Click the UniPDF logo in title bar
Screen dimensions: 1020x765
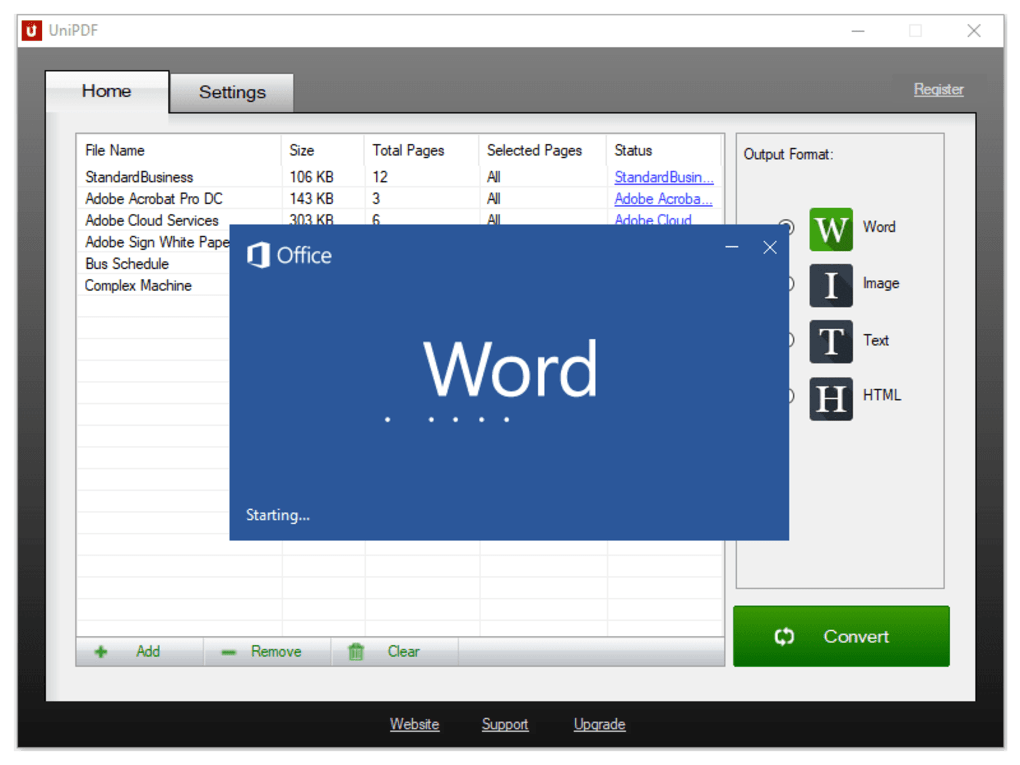(x=32, y=31)
